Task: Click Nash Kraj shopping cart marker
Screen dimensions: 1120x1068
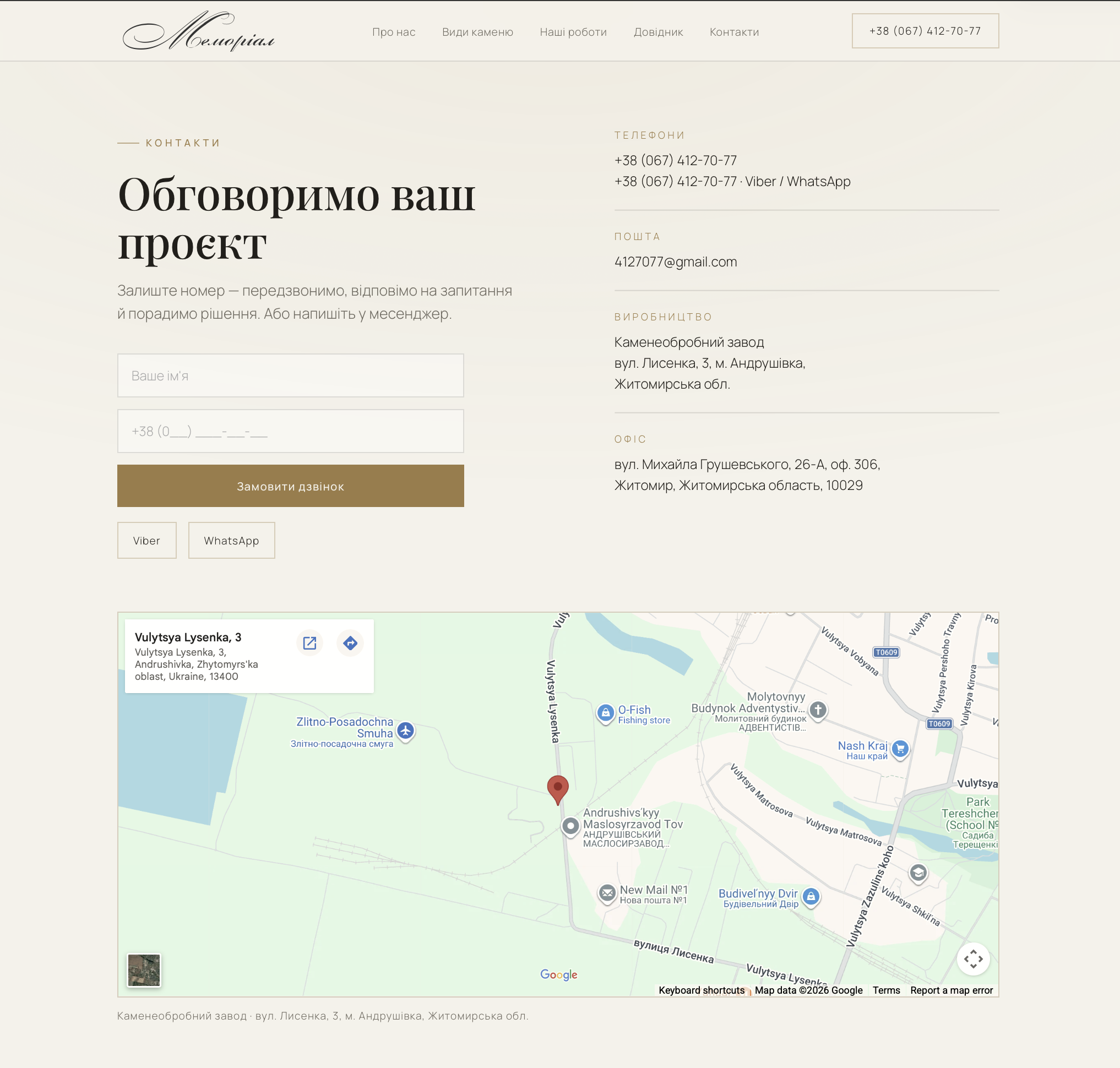Action: 900,749
